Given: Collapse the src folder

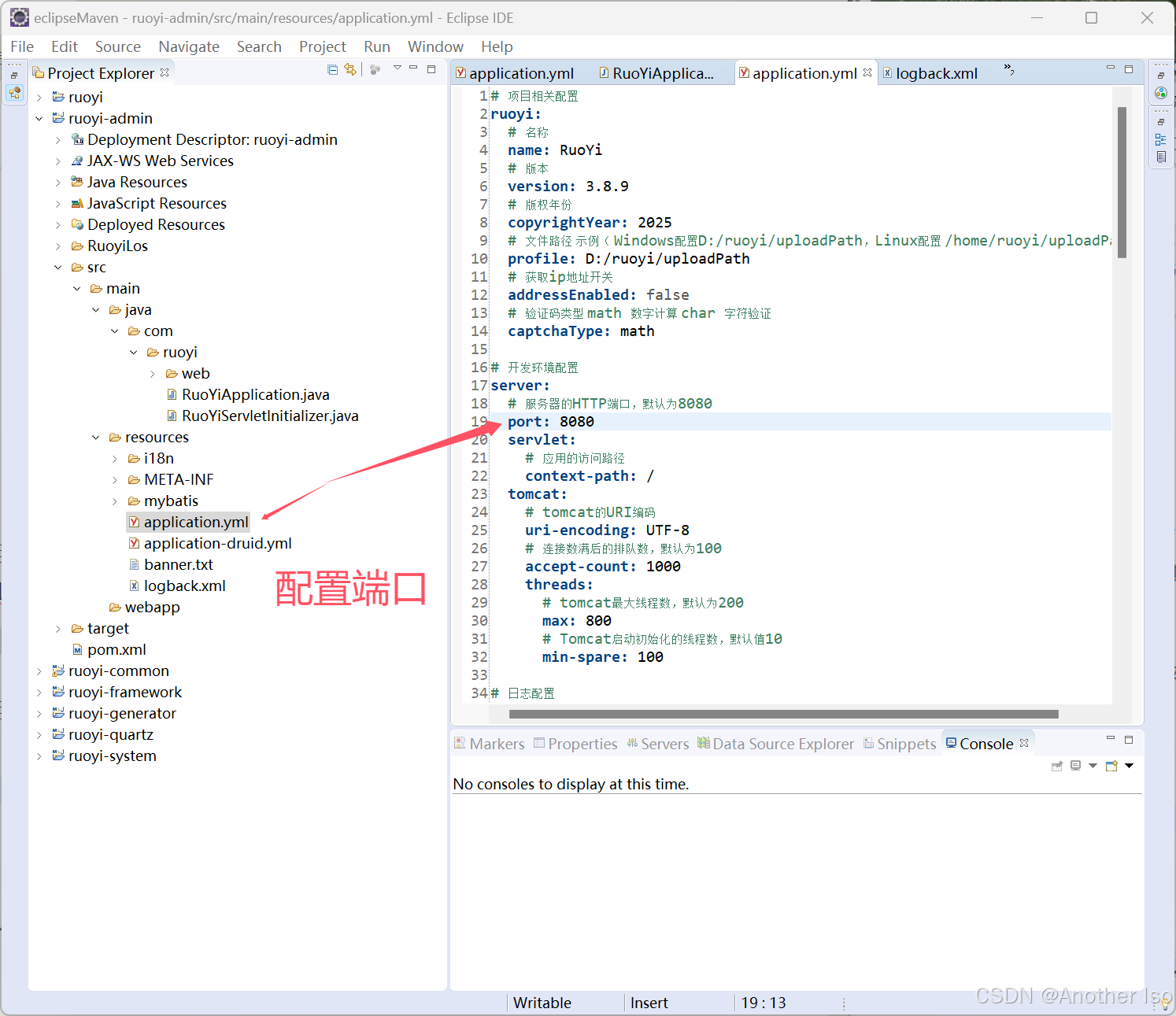Looking at the screenshot, I should [58, 268].
